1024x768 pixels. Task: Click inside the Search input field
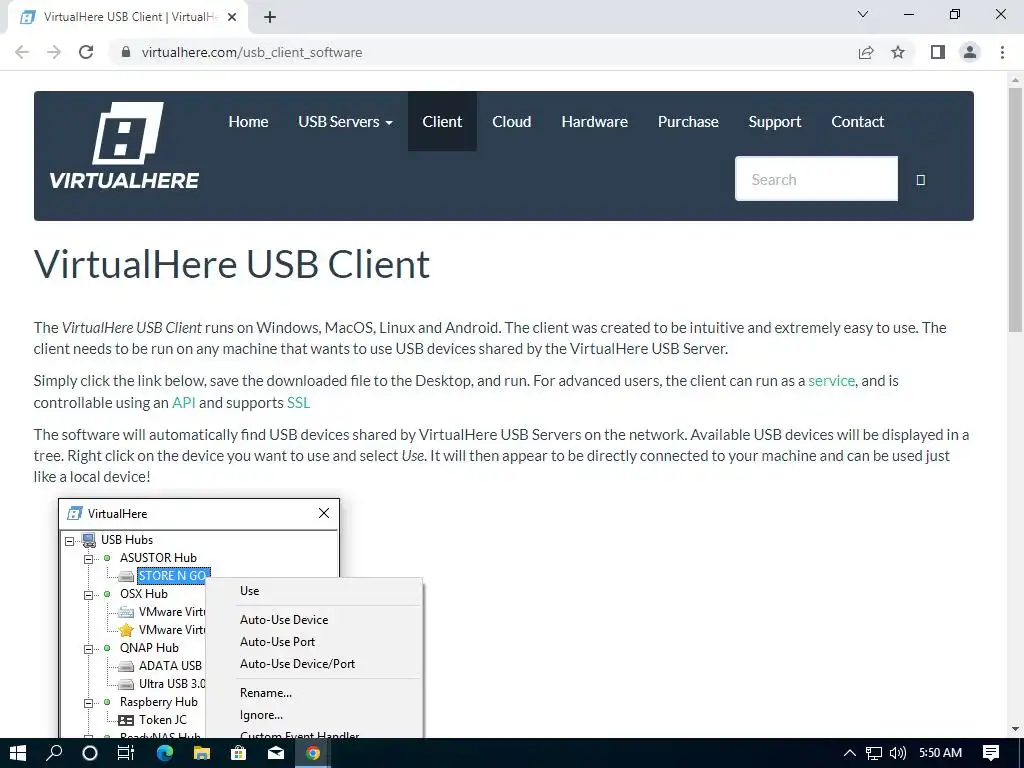816,178
